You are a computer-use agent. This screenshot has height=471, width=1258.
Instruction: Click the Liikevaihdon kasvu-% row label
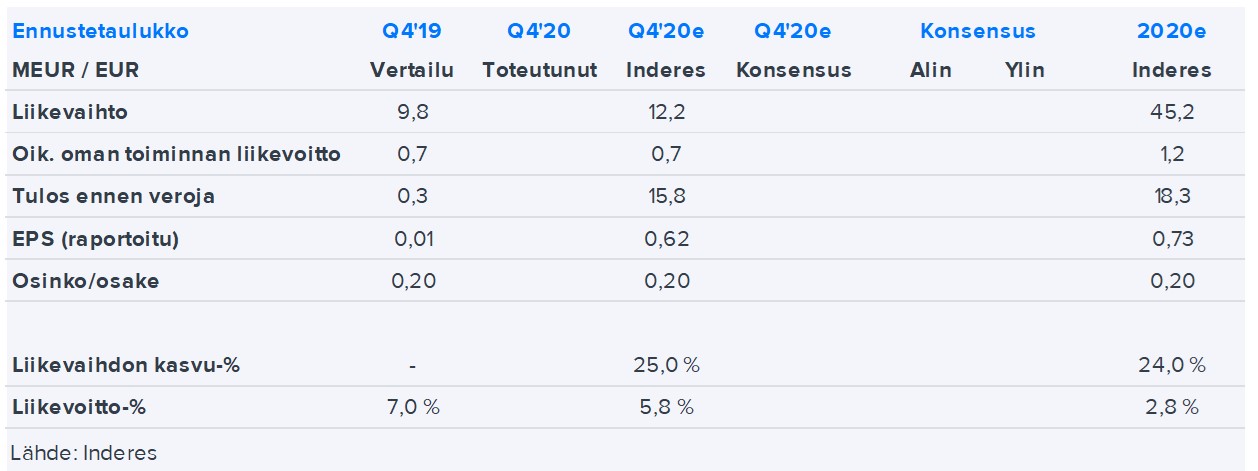pyautogui.click(x=125, y=365)
